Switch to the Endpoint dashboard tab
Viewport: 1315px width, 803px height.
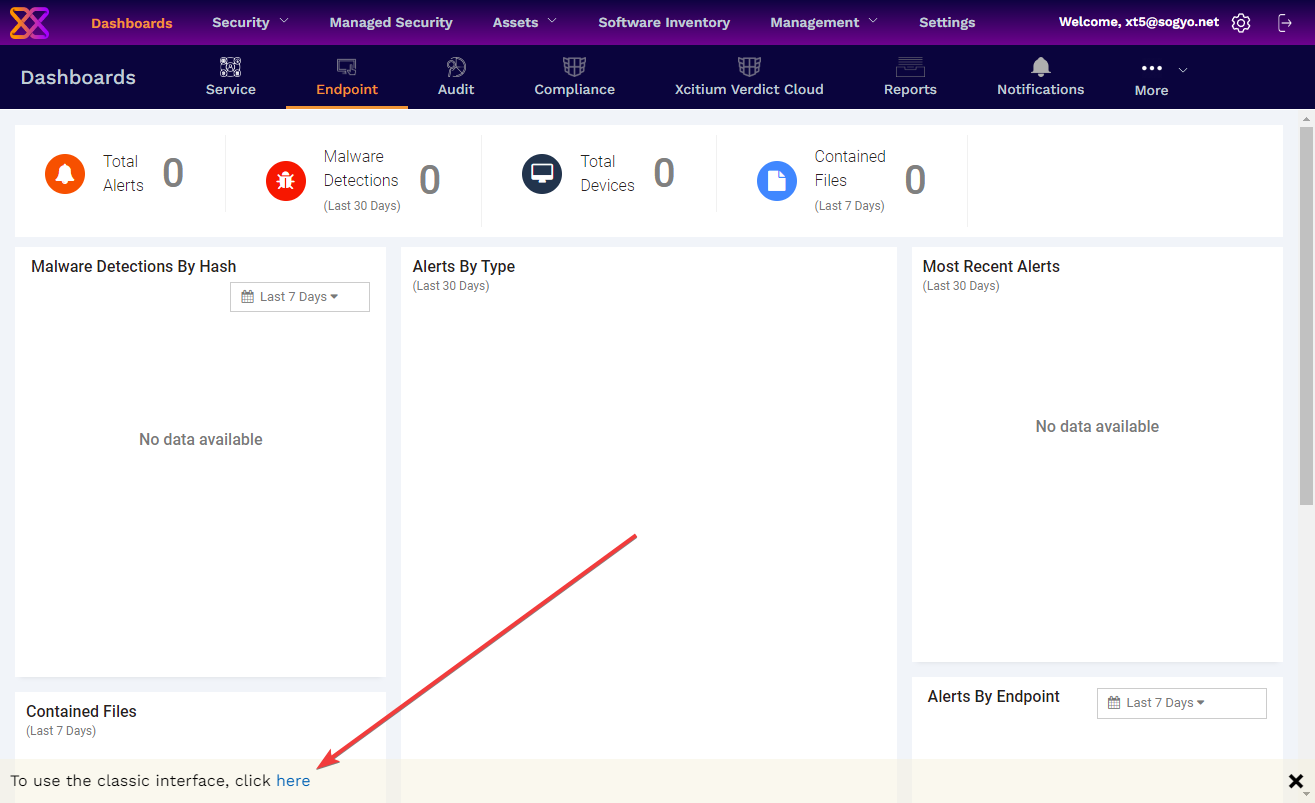347,77
